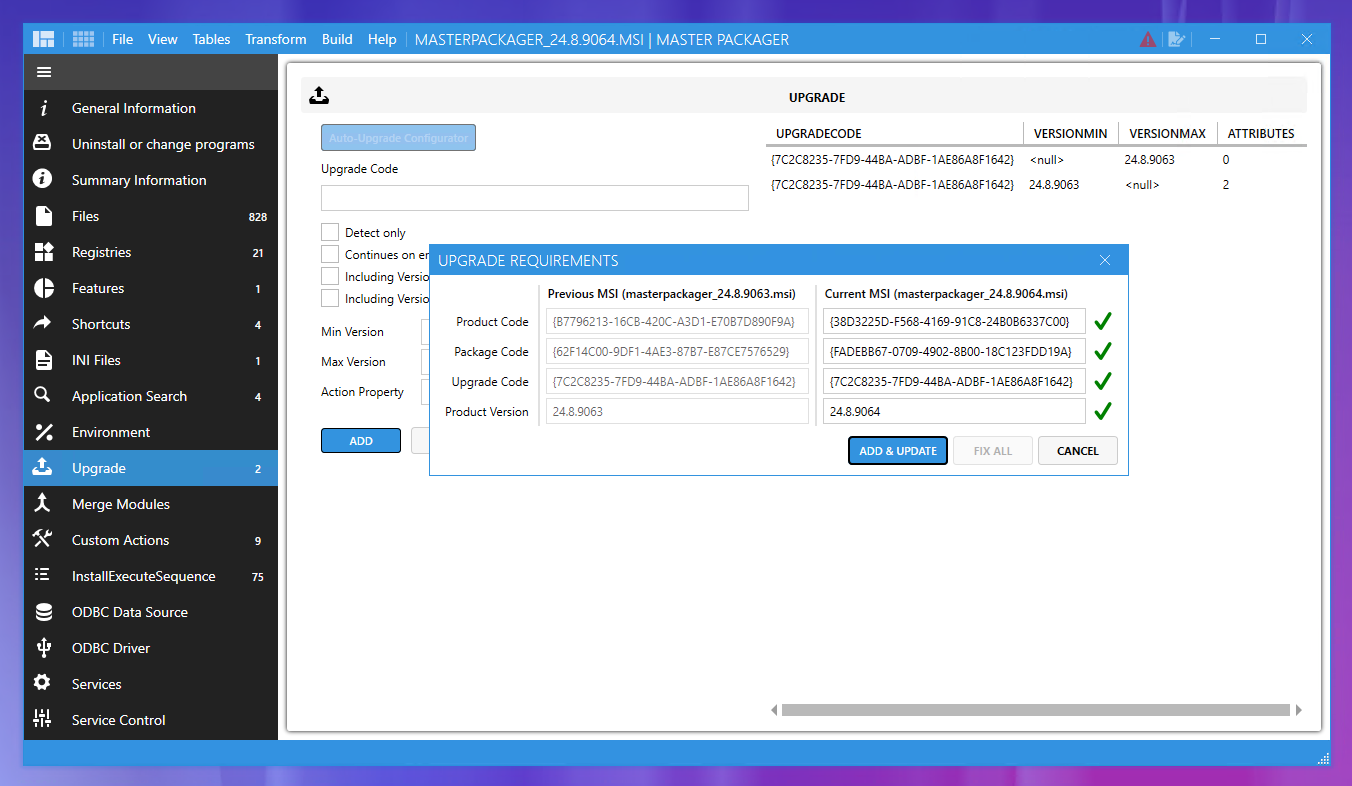Screen dimensions: 1352x786
Task: Click the Files sidebar icon
Action: tap(43, 216)
